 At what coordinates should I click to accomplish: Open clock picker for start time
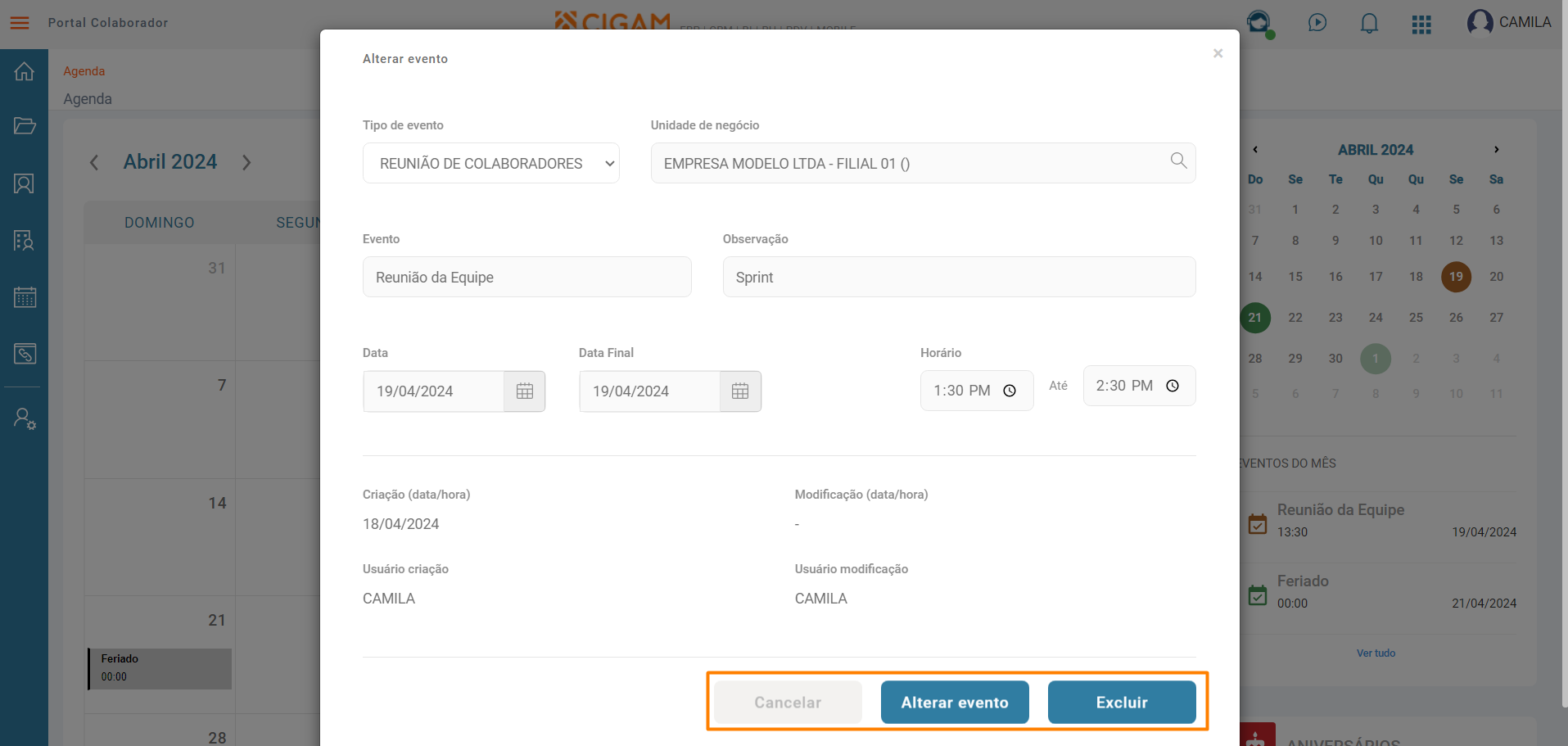pyautogui.click(x=1010, y=391)
